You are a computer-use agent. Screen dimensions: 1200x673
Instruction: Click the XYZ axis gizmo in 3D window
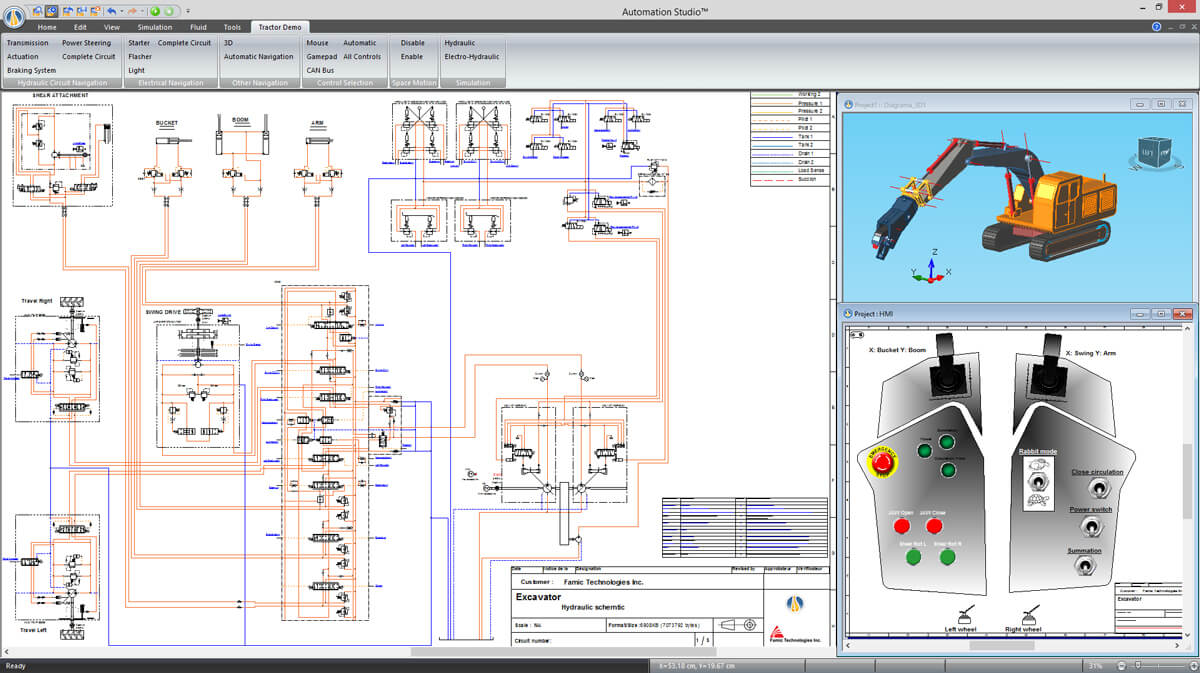[x=930, y=267]
